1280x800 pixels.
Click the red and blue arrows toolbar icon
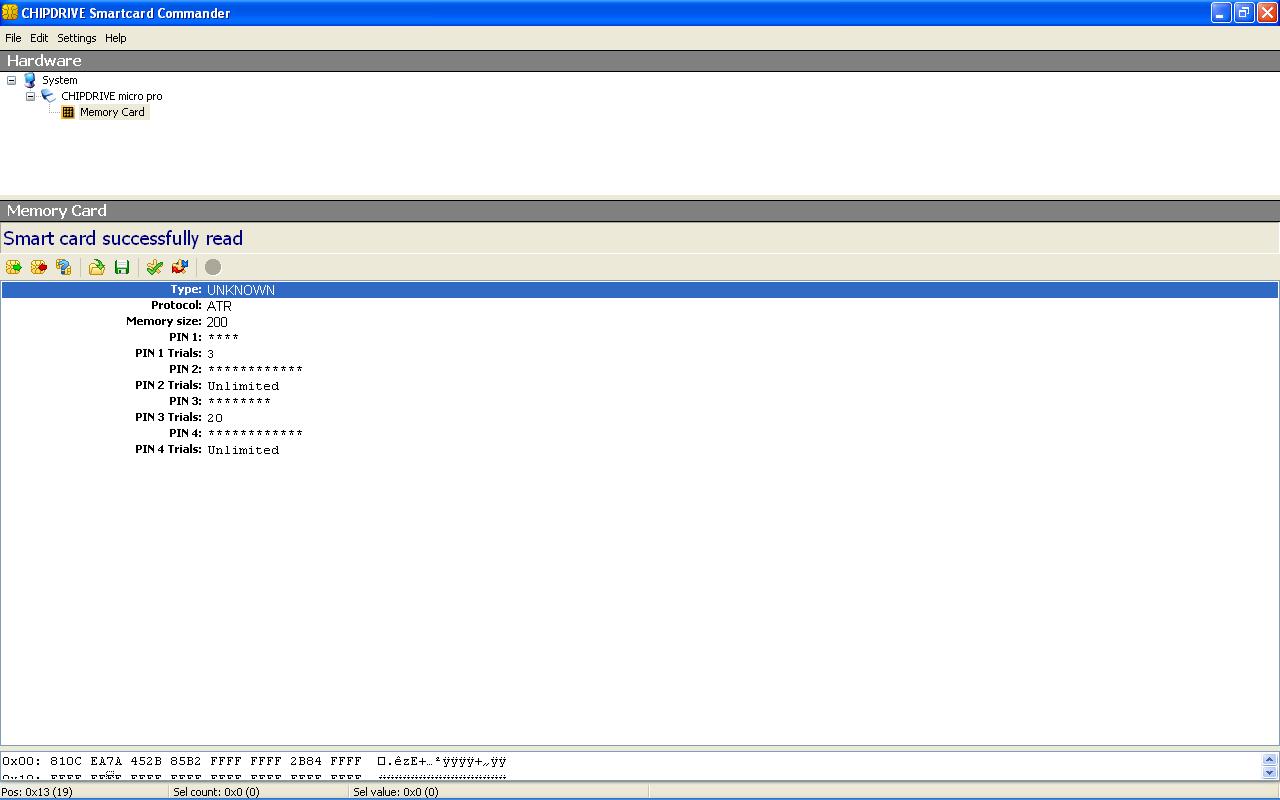pyautogui.click(x=180, y=267)
